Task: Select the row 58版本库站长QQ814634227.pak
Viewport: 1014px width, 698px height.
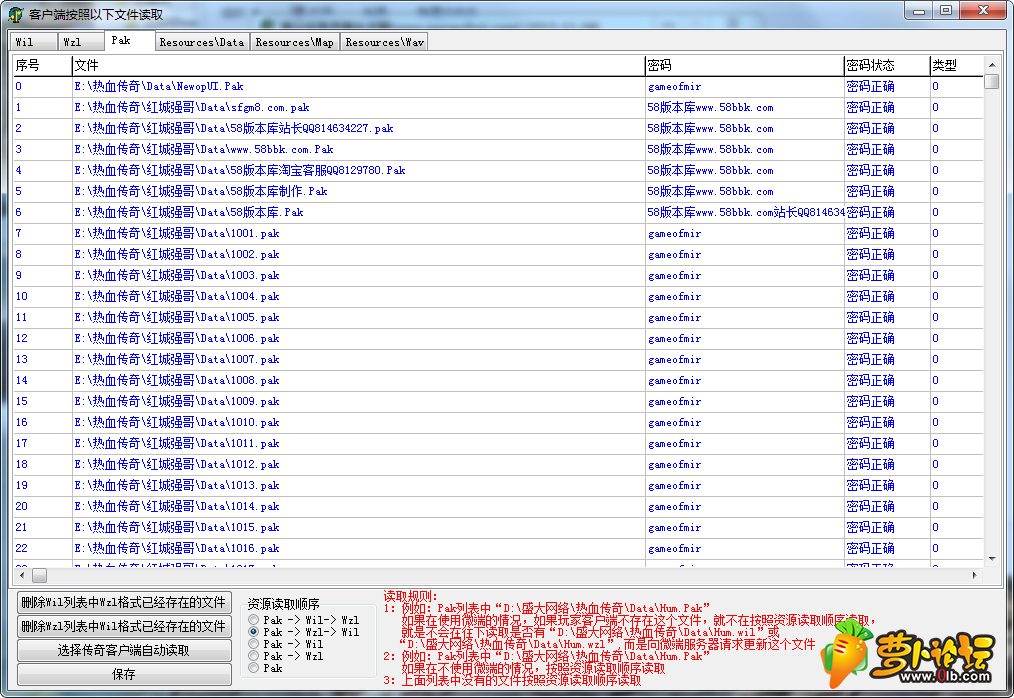Action: 498,128
